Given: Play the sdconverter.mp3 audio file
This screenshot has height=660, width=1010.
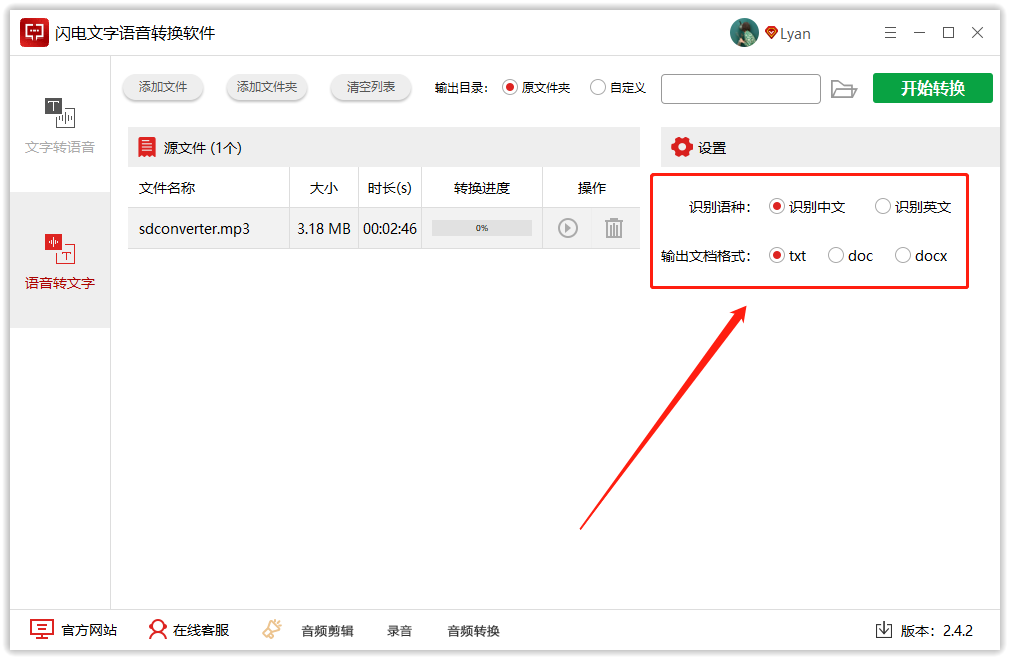Looking at the screenshot, I should coord(566,228).
